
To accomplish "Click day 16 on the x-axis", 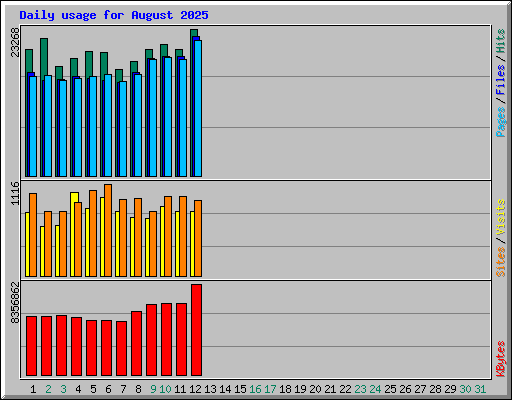I will pyautogui.click(x=255, y=389).
